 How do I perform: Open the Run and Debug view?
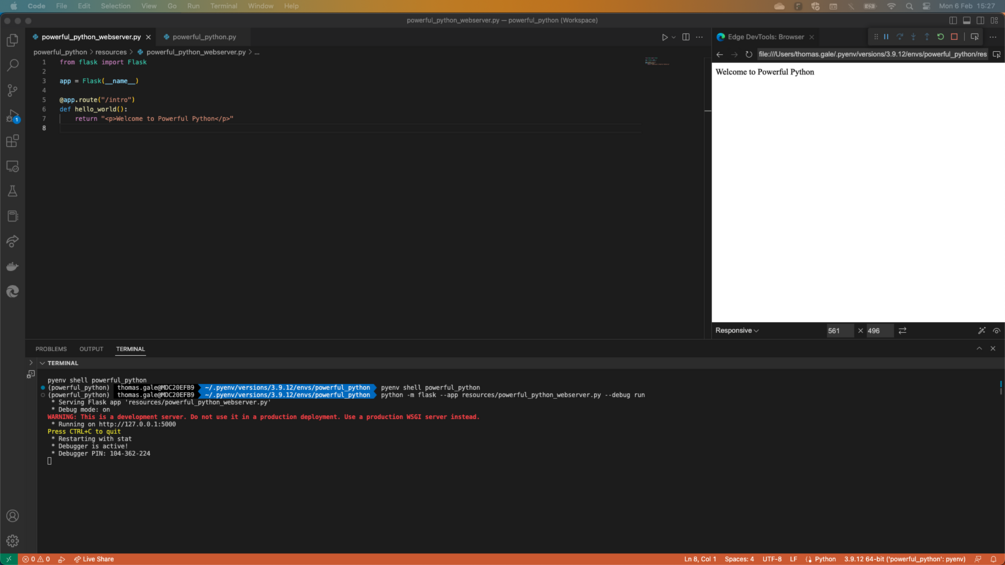click(x=12, y=116)
